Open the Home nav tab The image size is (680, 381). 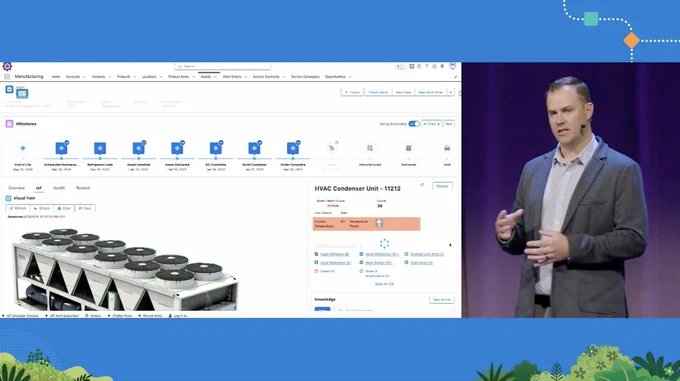coord(56,77)
